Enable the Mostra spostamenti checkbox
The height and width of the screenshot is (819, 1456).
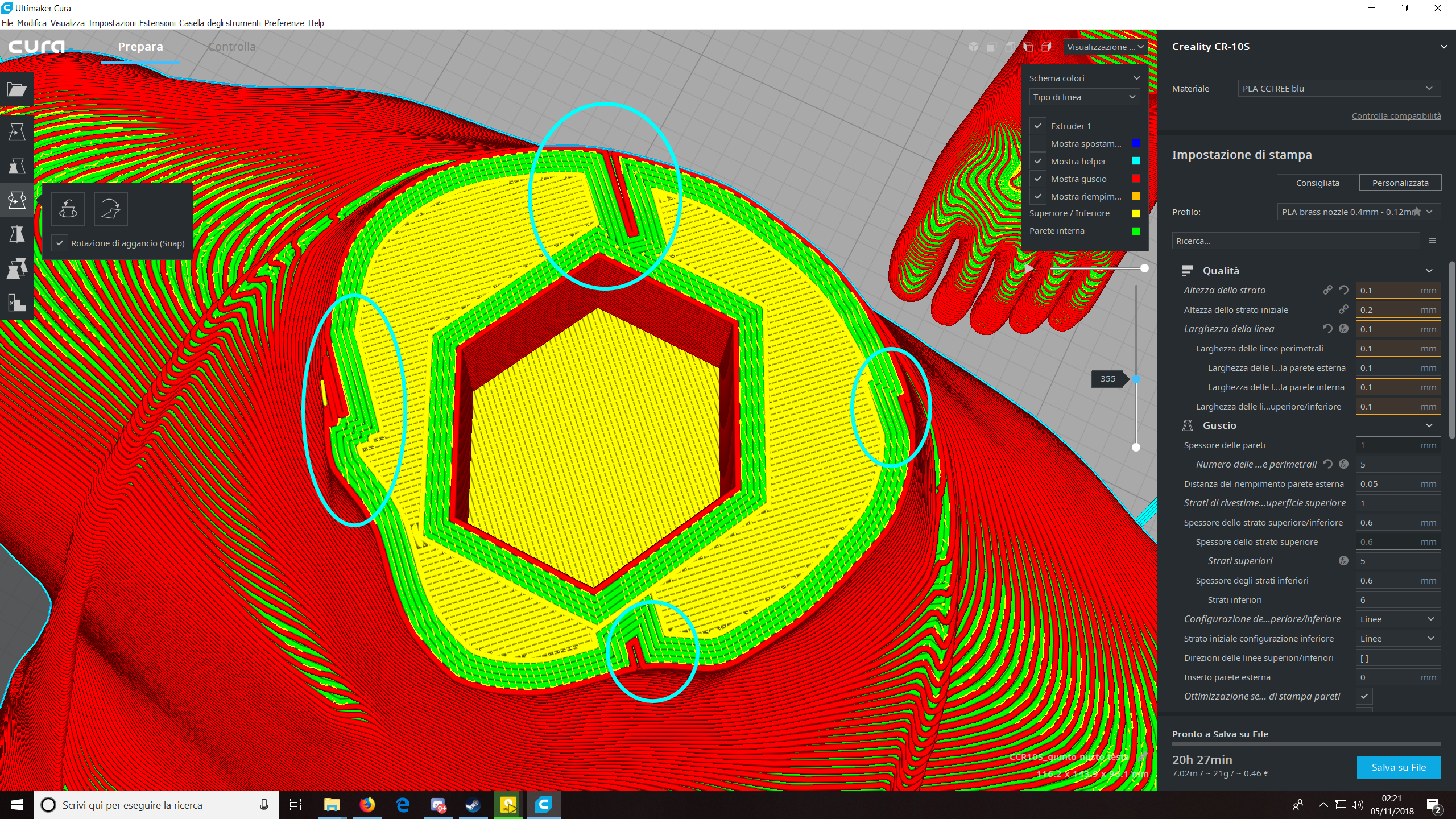[x=1038, y=143]
